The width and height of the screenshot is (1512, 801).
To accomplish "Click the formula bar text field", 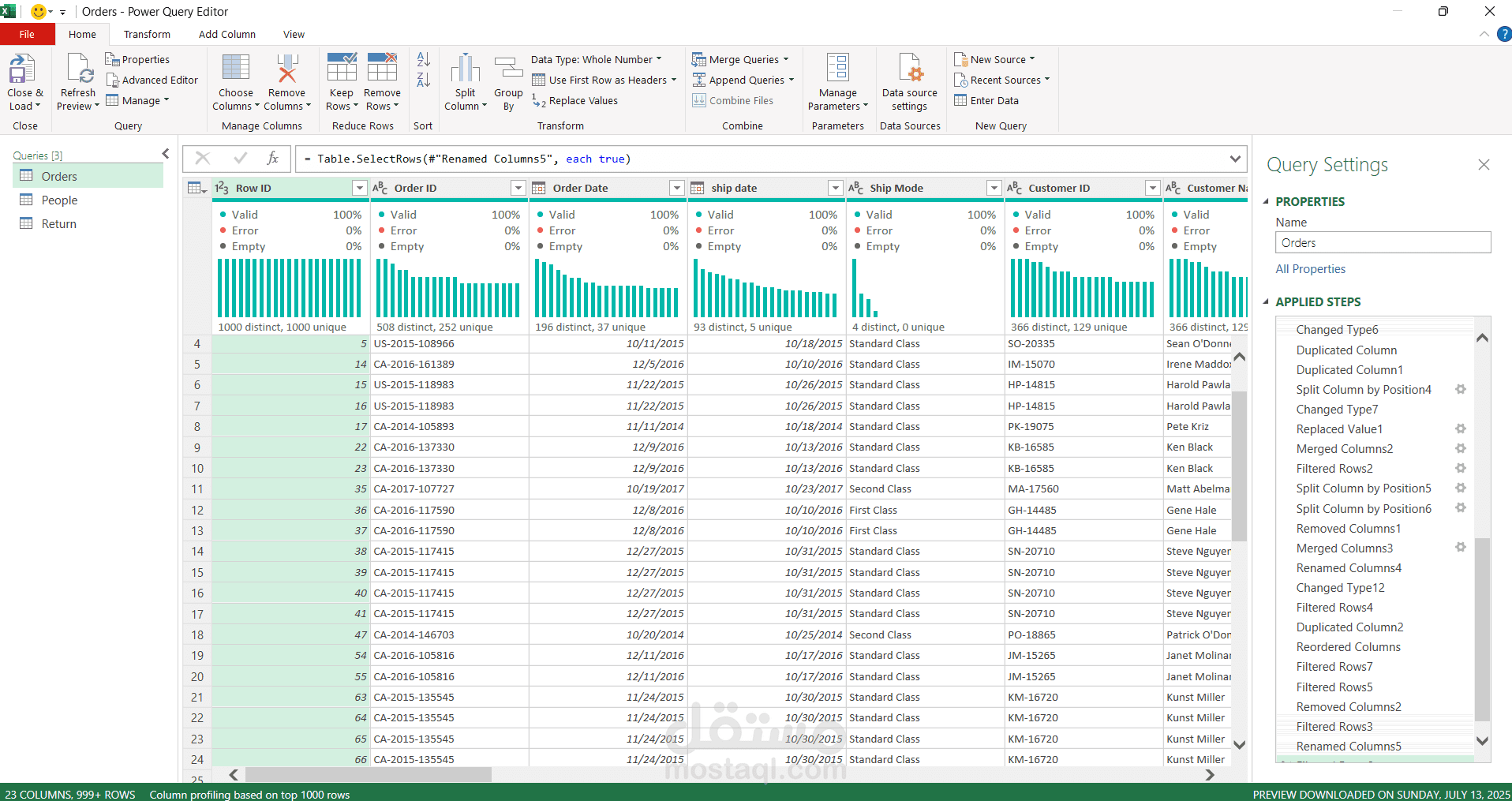I will point(762,159).
